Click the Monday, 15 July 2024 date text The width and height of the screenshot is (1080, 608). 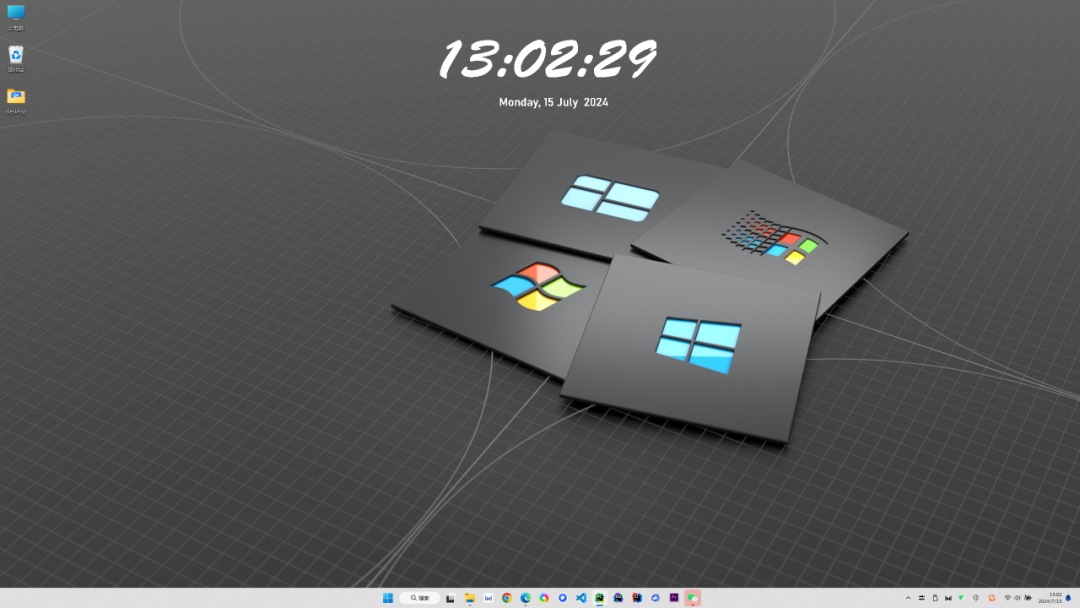(553, 102)
